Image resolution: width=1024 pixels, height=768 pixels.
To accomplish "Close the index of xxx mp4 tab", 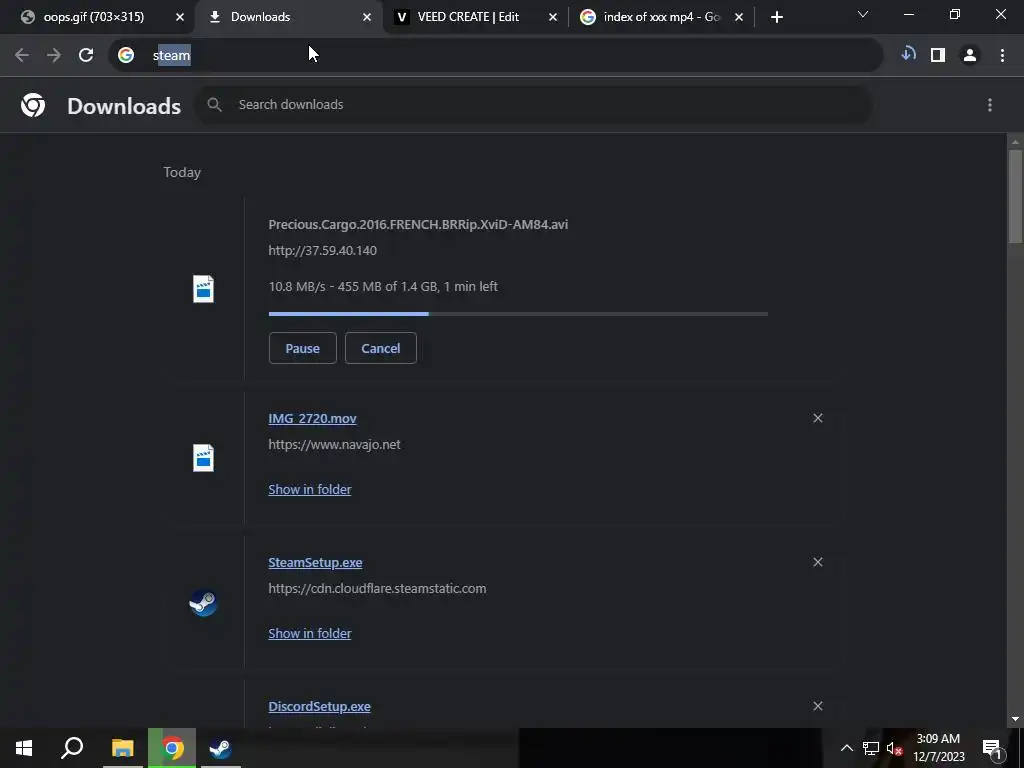I will pyautogui.click(x=739, y=17).
